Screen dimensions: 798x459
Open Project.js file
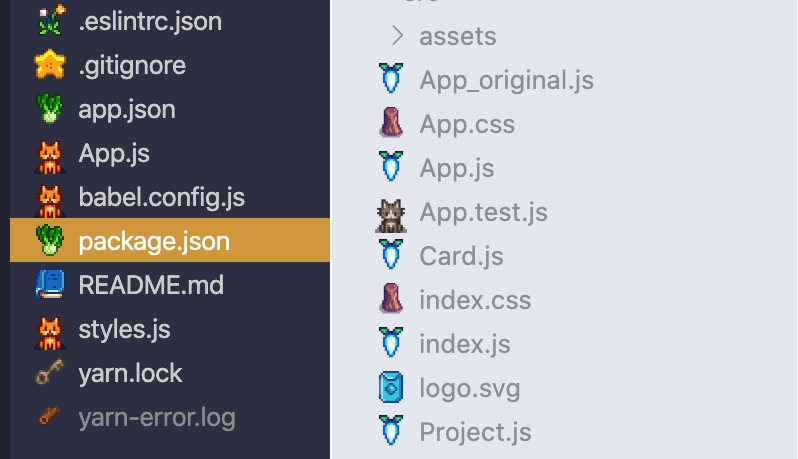pyautogui.click(x=475, y=432)
